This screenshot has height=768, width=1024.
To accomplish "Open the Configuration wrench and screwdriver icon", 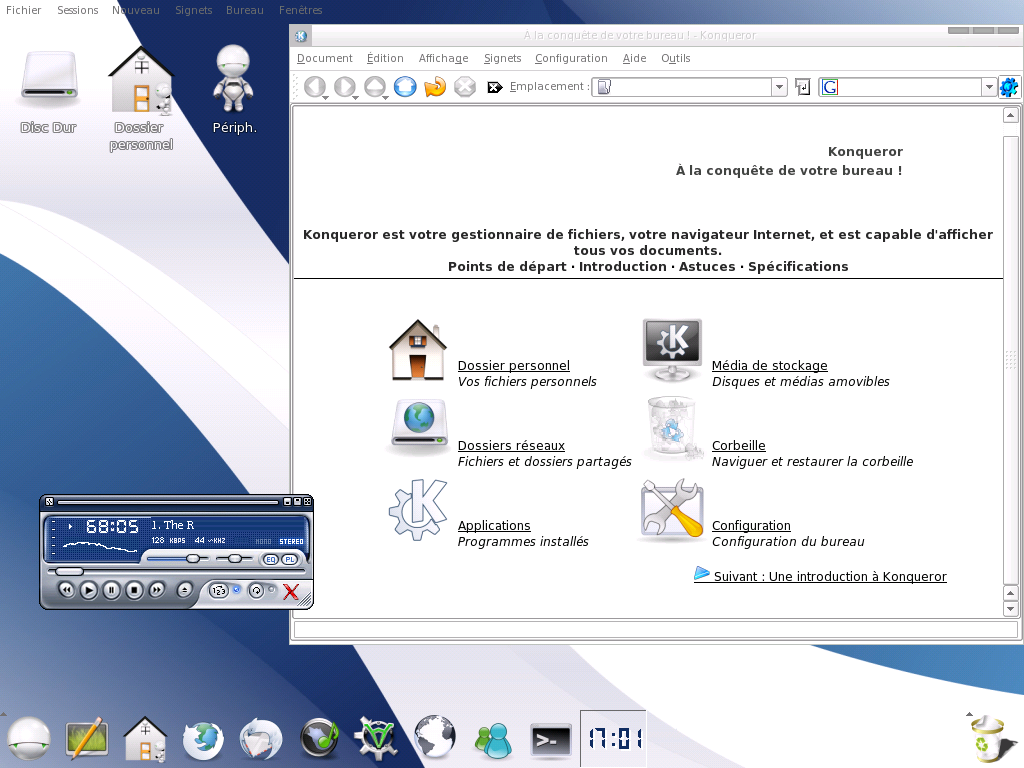I will 672,510.
